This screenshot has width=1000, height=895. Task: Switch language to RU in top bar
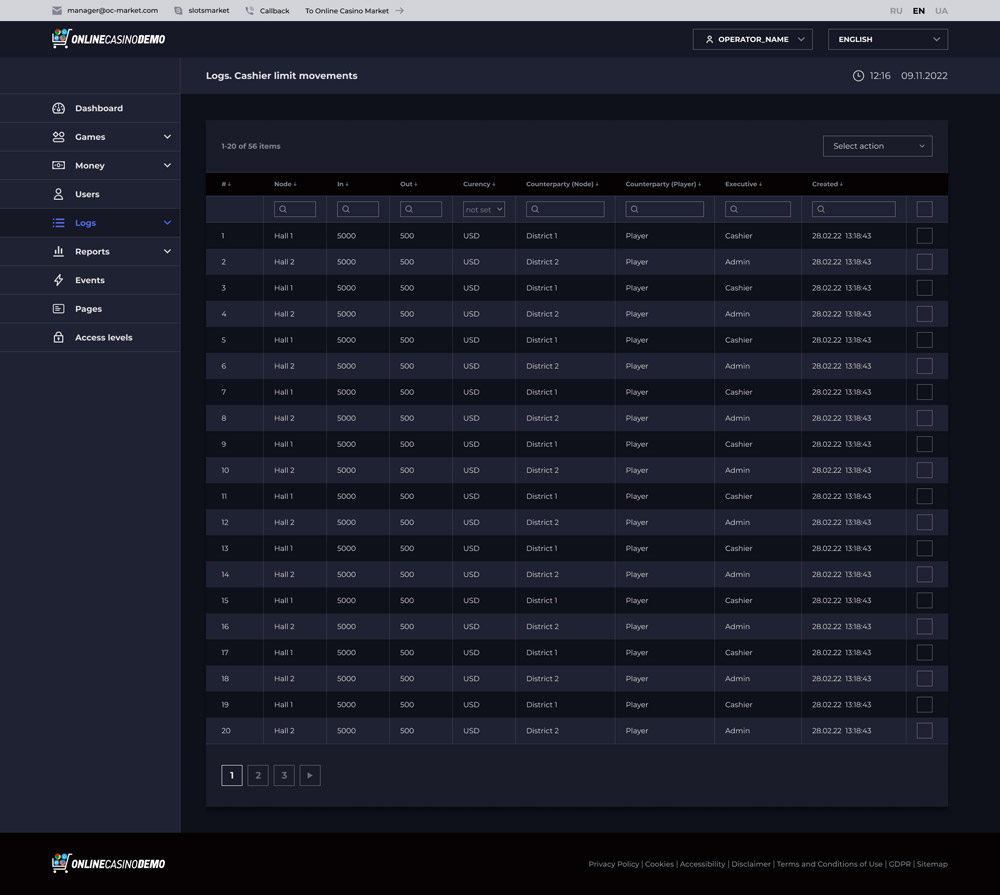[x=895, y=10]
